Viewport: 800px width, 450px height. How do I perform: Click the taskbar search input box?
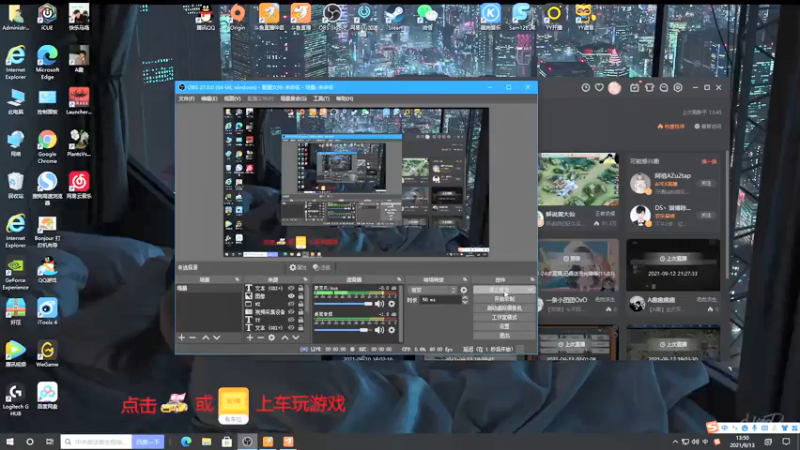tap(96, 442)
